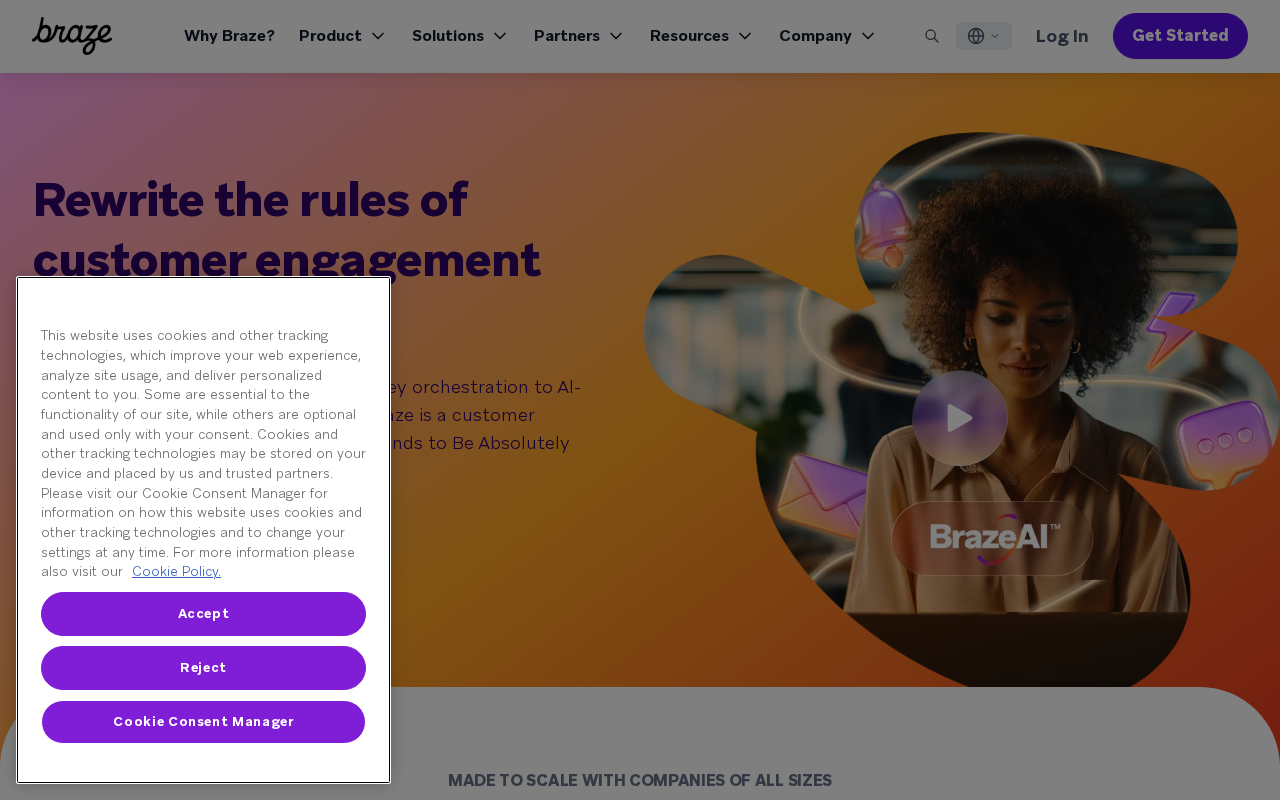
Task: Play the hero video
Action: tap(960, 418)
